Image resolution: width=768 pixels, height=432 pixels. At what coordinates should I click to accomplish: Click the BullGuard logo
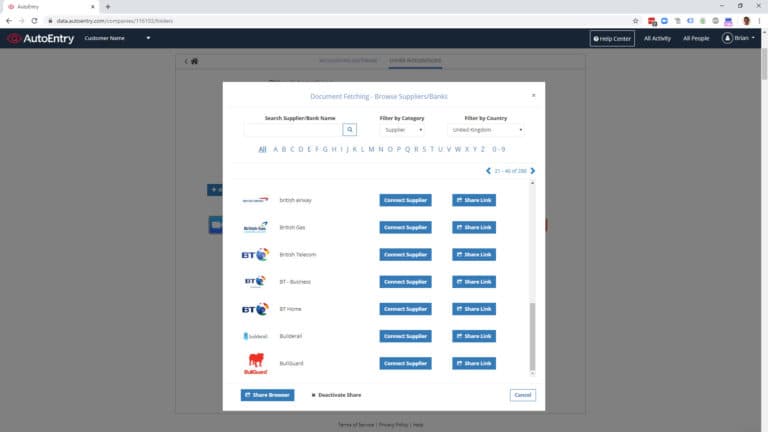coord(255,364)
